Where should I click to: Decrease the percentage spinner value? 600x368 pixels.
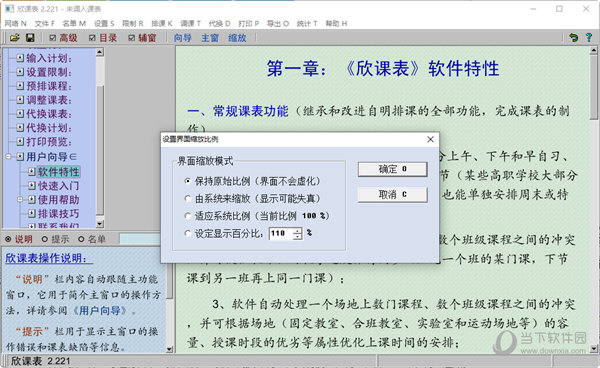(297, 236)
